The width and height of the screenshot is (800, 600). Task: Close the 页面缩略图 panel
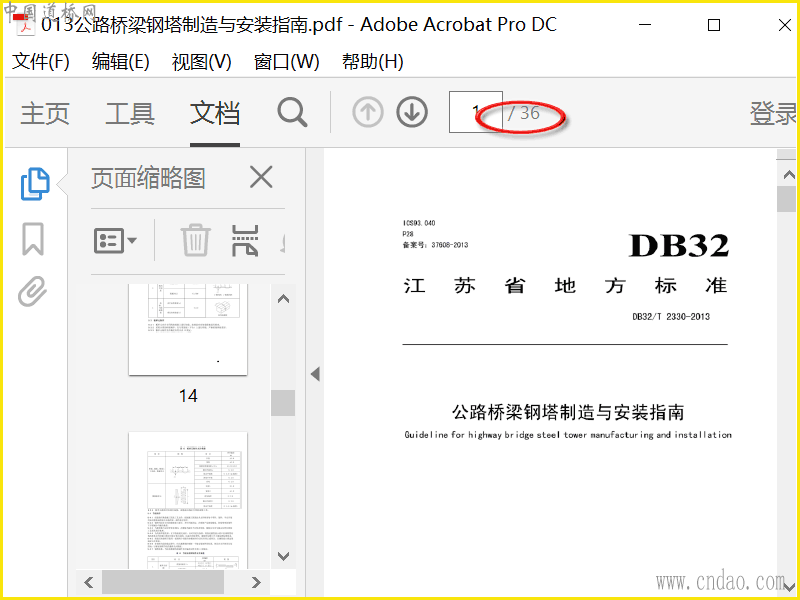click(261, 177)
